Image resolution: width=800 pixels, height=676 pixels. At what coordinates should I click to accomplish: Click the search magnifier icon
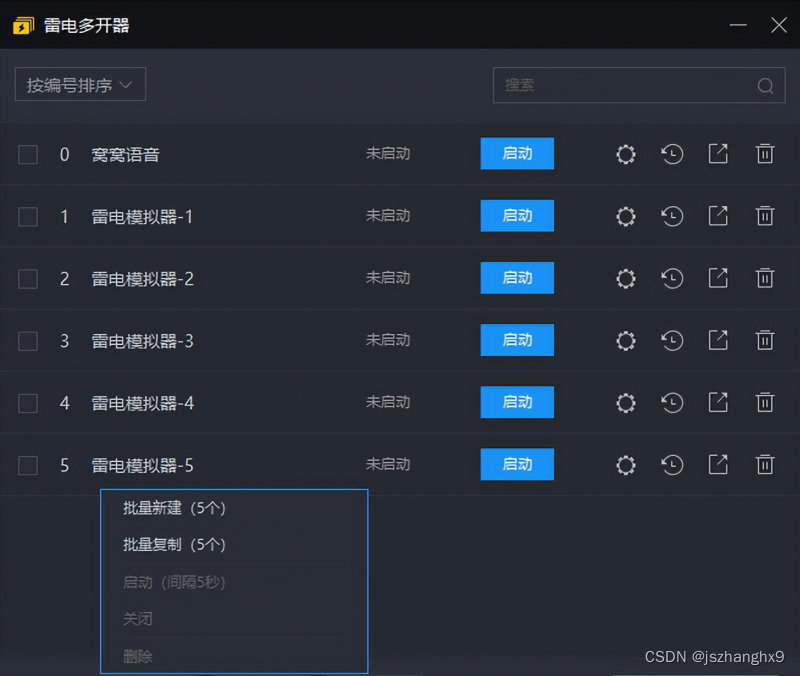pos(765,86)
